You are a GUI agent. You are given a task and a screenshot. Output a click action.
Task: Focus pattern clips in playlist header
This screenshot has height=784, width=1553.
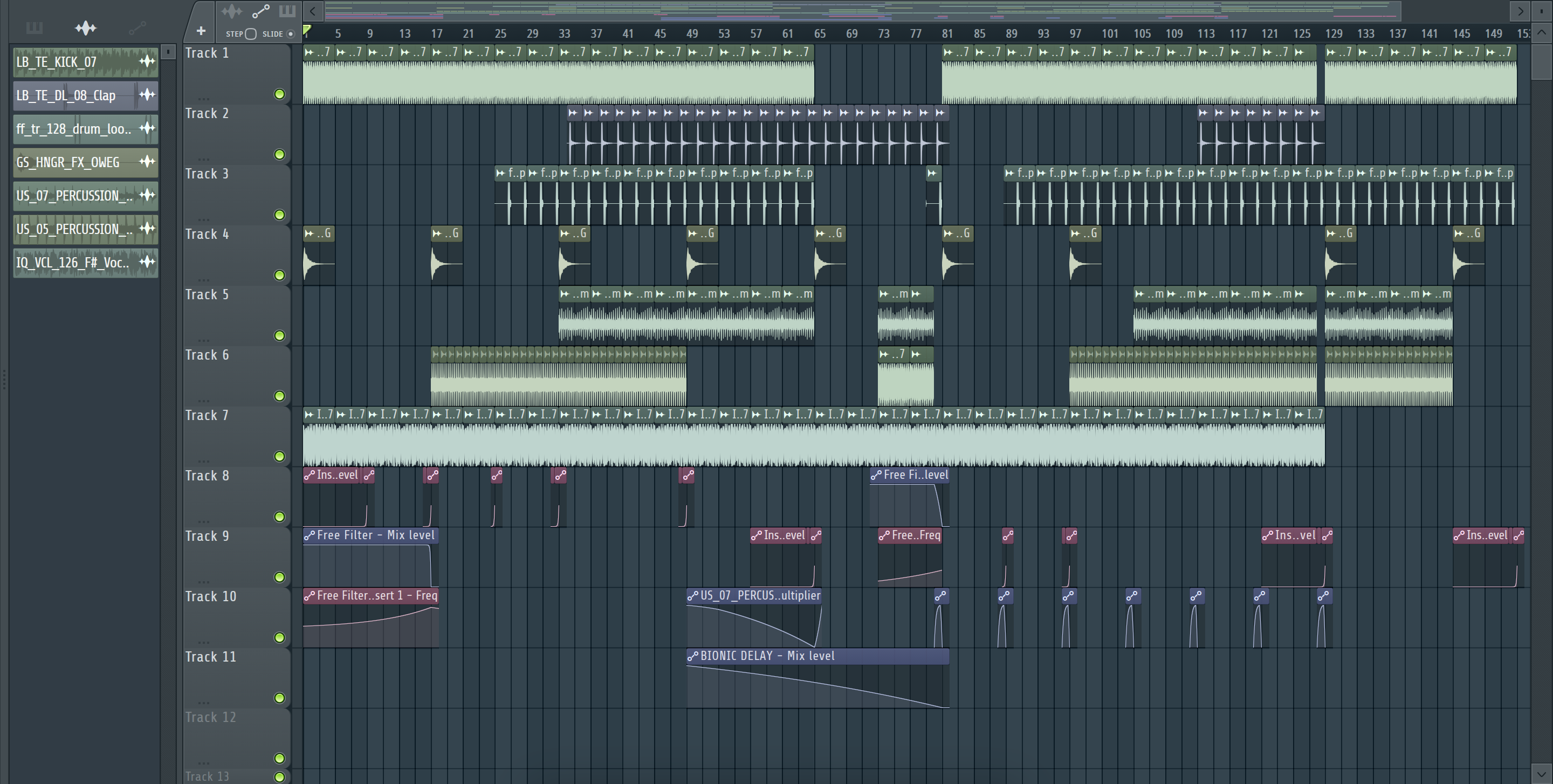click(287, 11)
